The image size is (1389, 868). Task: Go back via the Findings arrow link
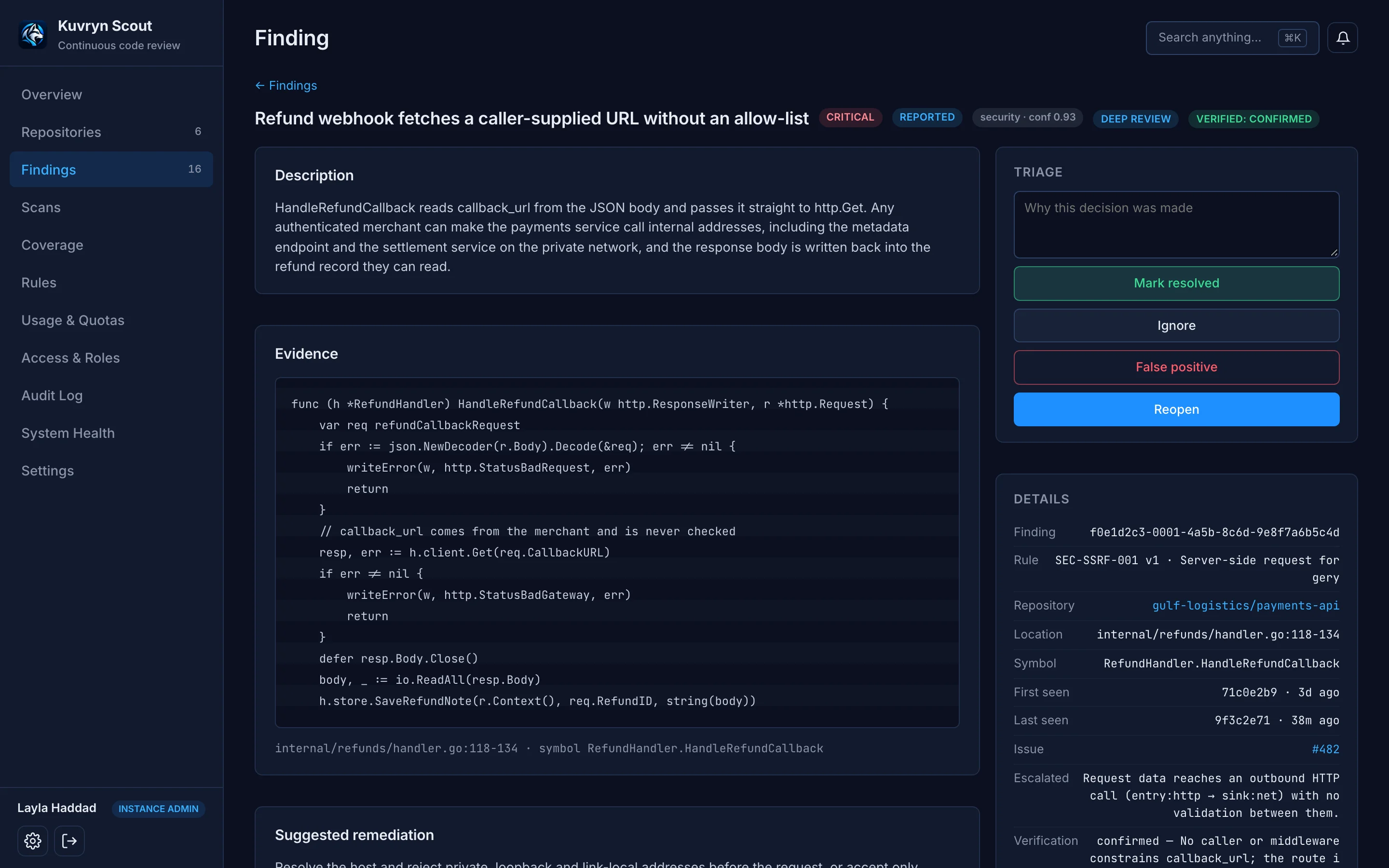click(286, 85)
